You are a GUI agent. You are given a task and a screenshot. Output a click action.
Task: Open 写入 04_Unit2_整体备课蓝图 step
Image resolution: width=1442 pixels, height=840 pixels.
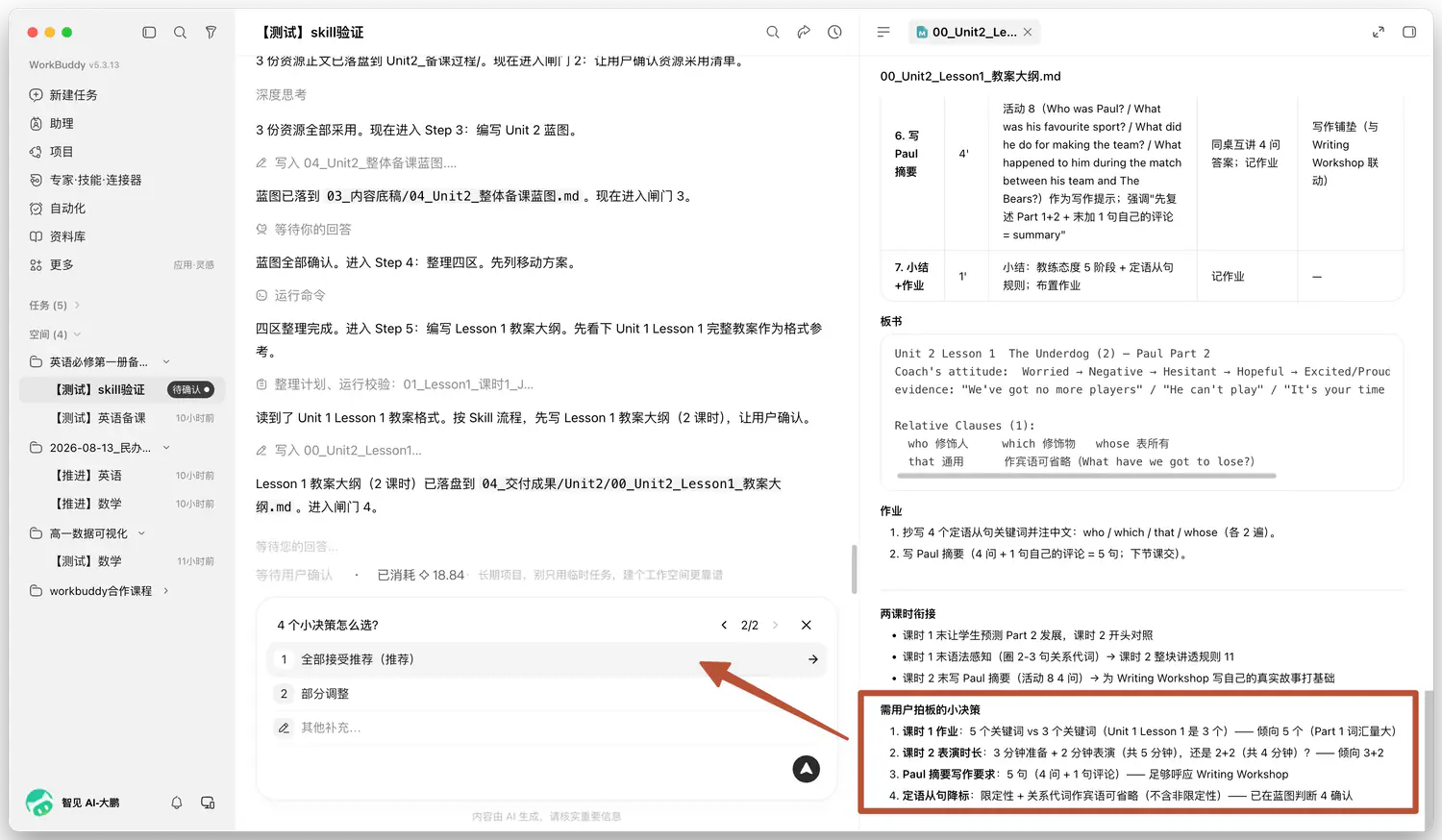click(x=356, y=163)
